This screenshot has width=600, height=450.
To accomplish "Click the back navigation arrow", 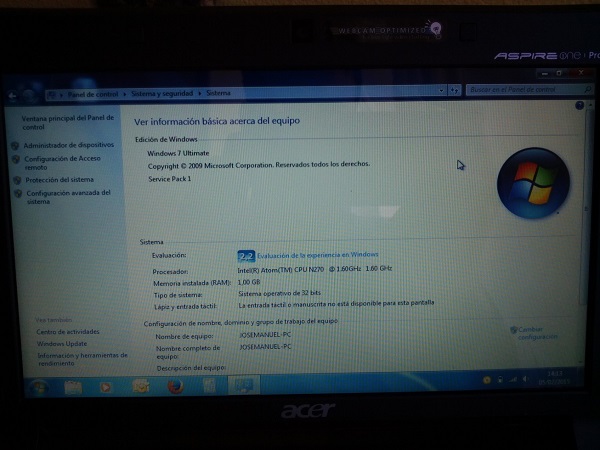I will coord(12,96).
